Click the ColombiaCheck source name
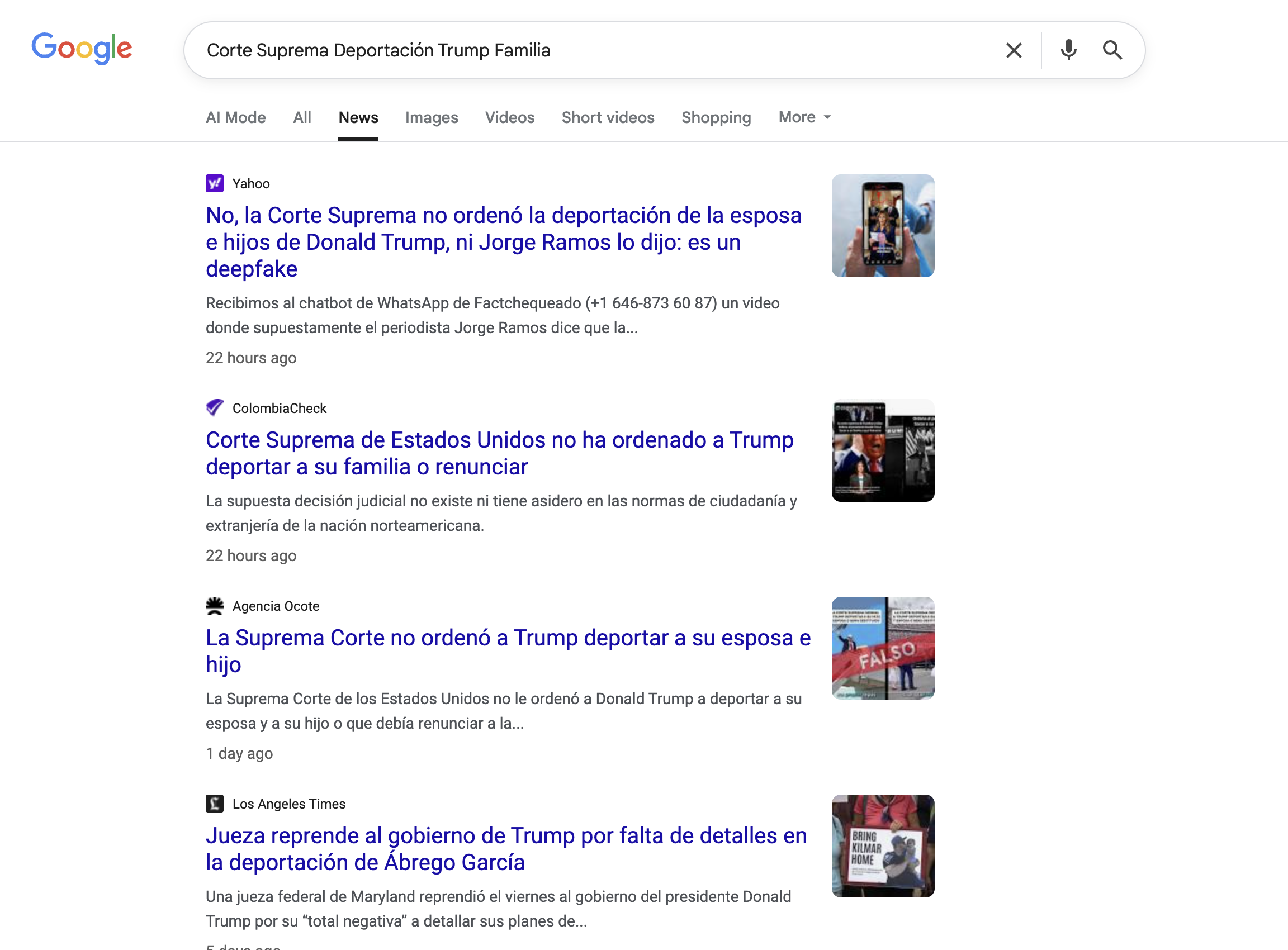This screenshot has width=1288, height=950. tap(279, 408)
